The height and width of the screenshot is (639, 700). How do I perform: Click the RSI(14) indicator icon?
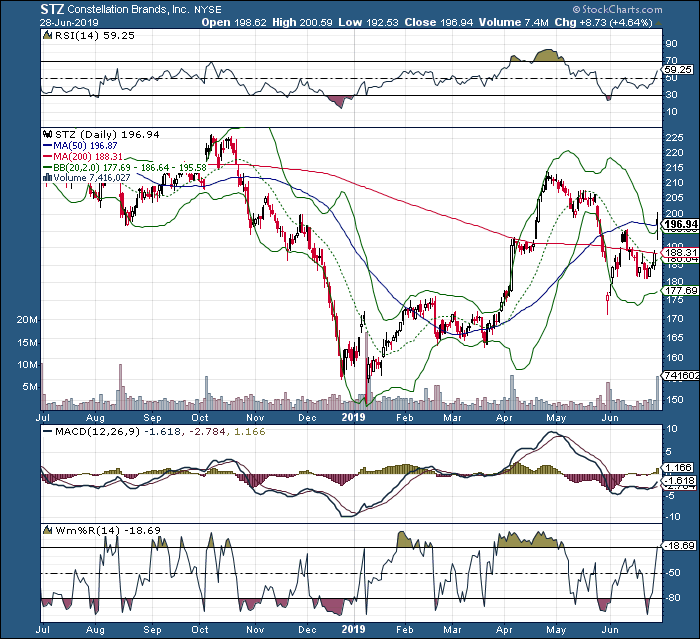pos(47,36)
